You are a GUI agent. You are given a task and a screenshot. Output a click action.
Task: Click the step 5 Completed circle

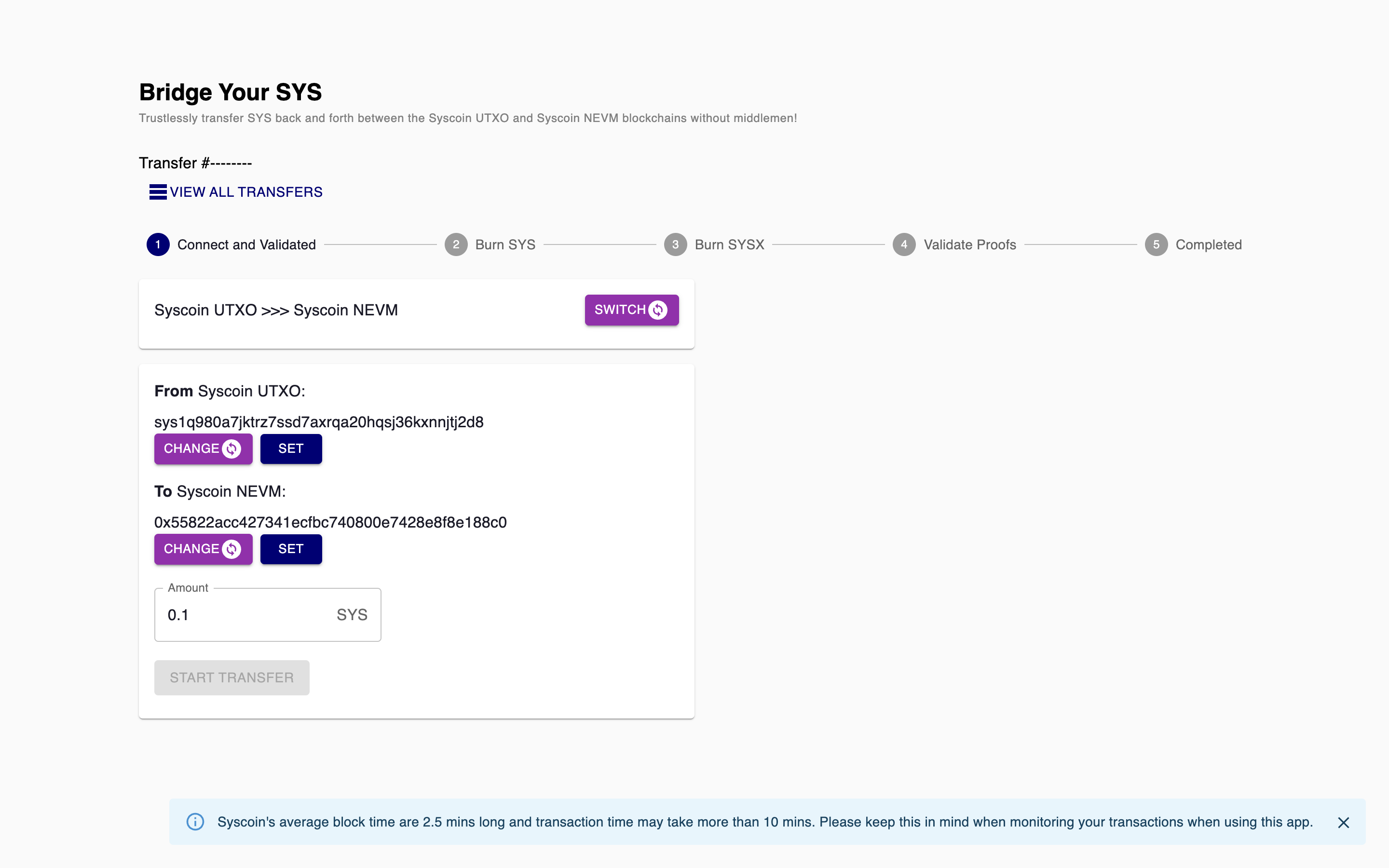[x=1156, y=244]
